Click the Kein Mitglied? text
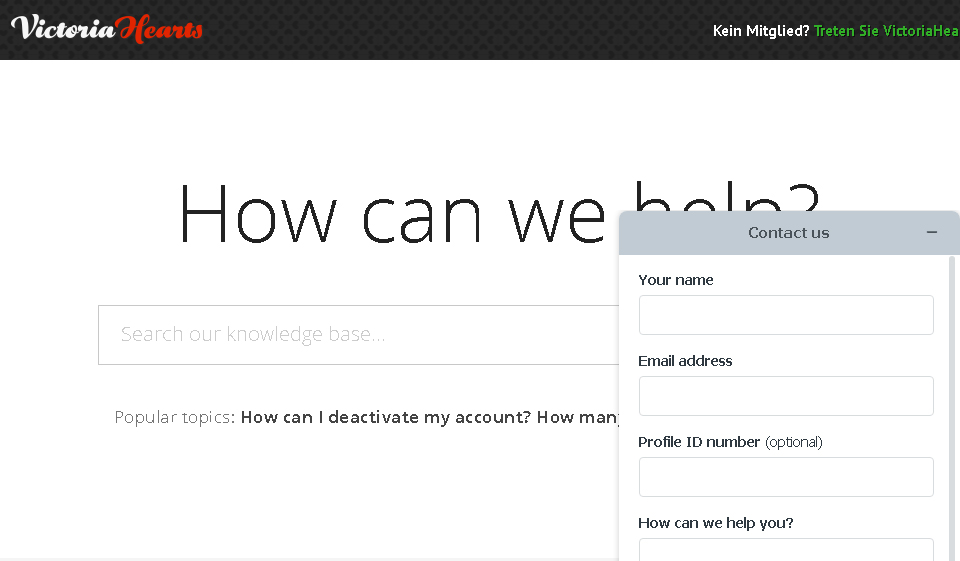Image resolution: width=960 pixels, height=561 pixels. 761,31
